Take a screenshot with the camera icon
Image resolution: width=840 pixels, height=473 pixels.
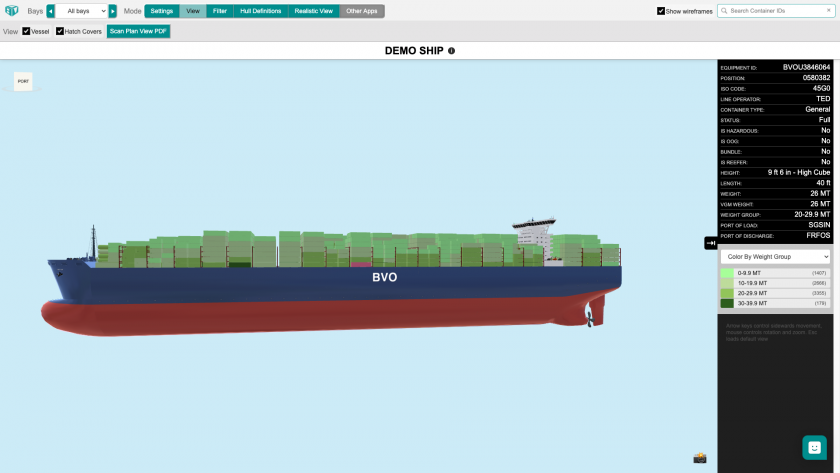700,458
